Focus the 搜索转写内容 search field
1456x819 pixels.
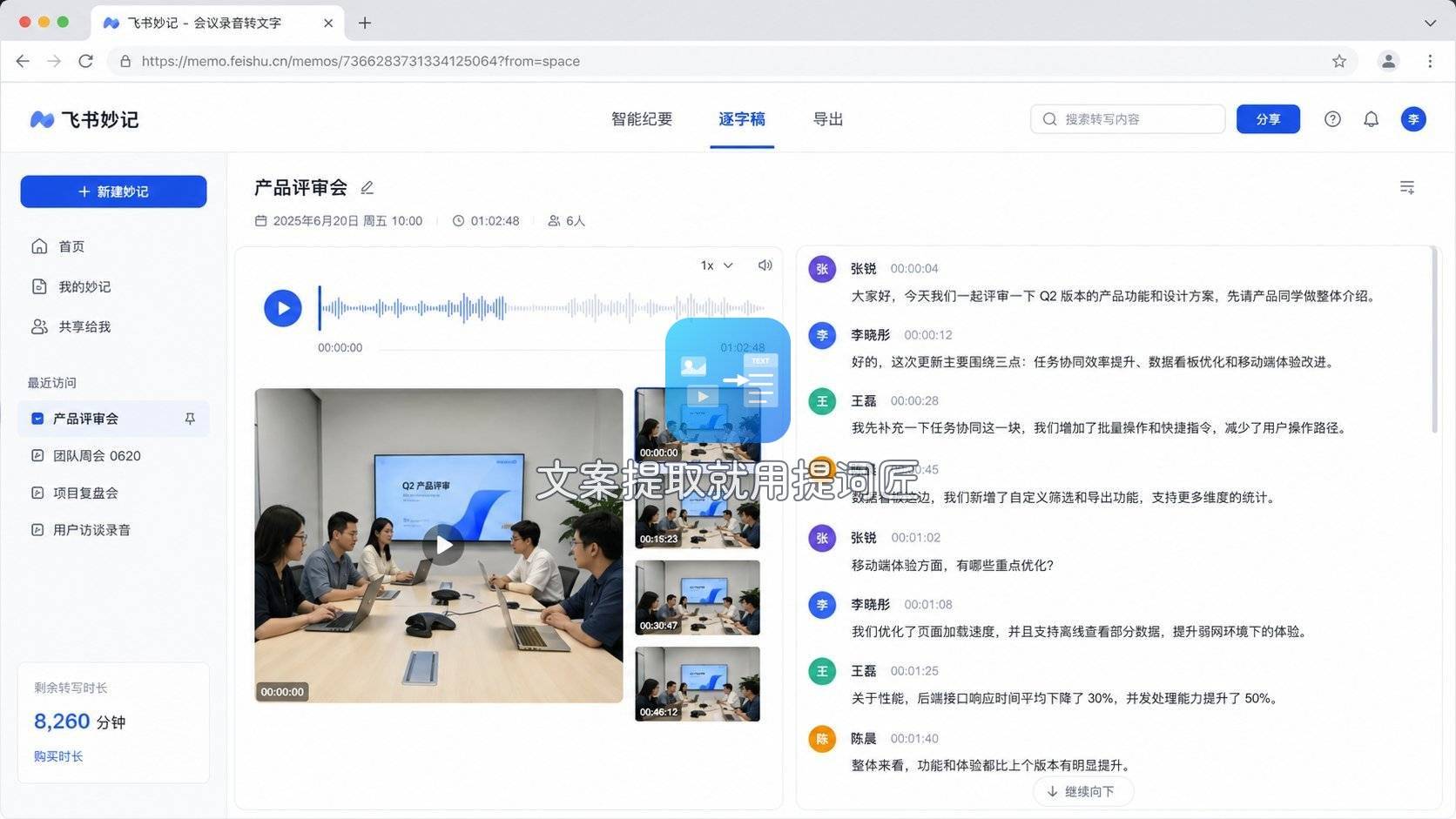pos(1128,119)
